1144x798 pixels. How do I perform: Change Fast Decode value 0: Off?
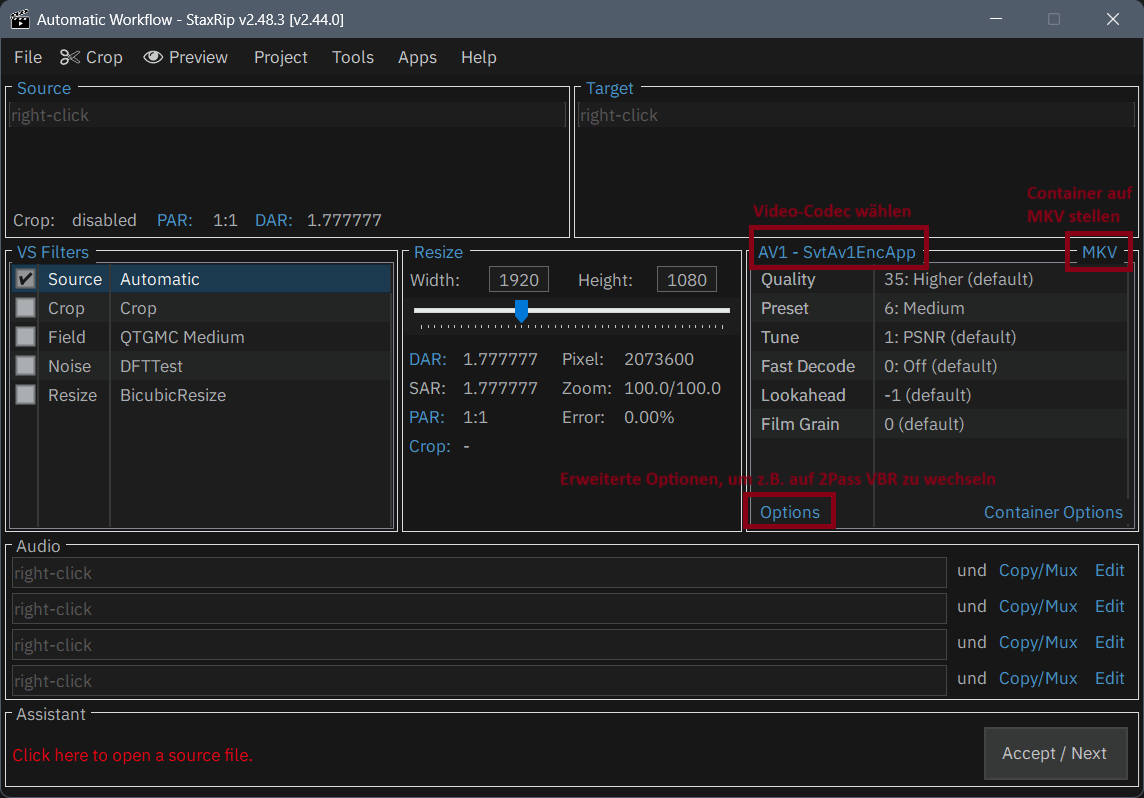click(x=940, y=366)
